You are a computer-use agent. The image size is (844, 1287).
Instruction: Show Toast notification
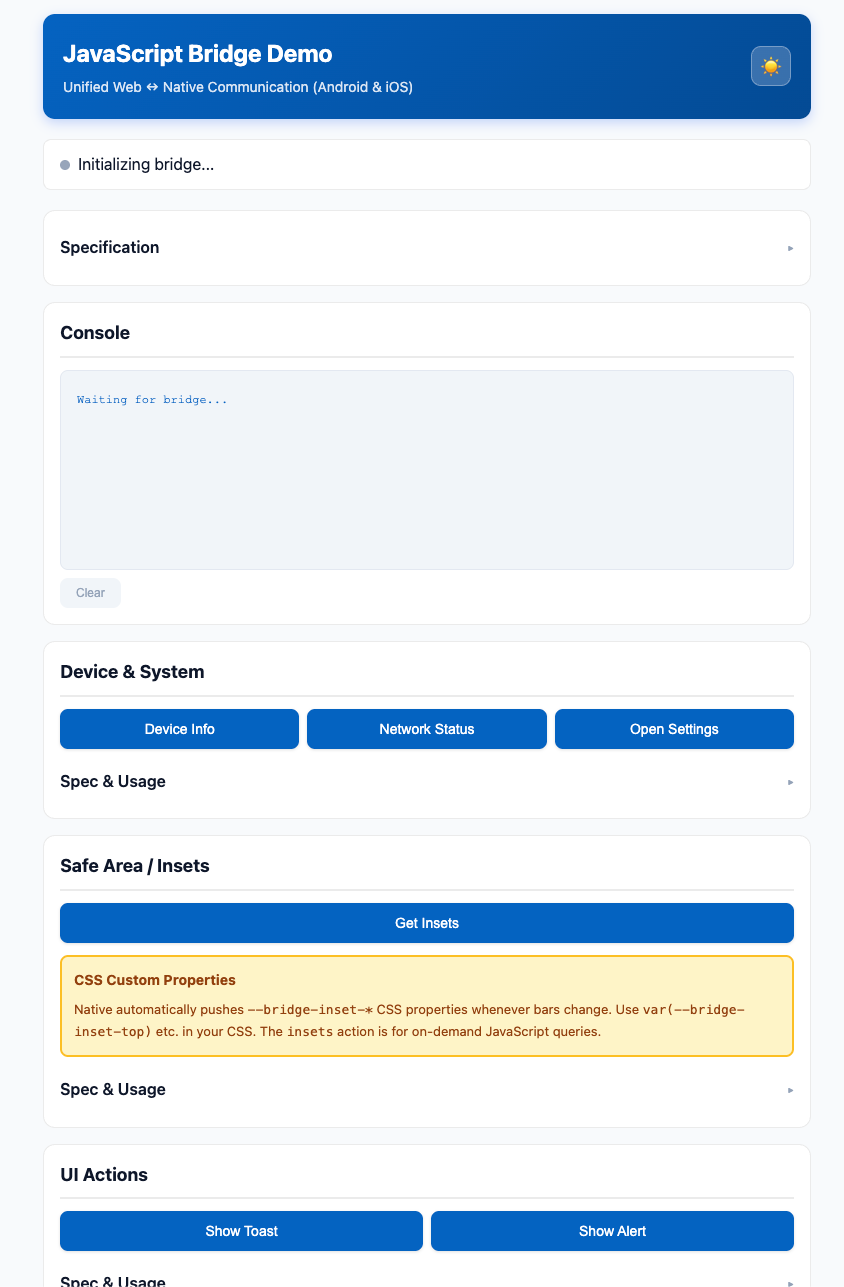pos(241,1231)
